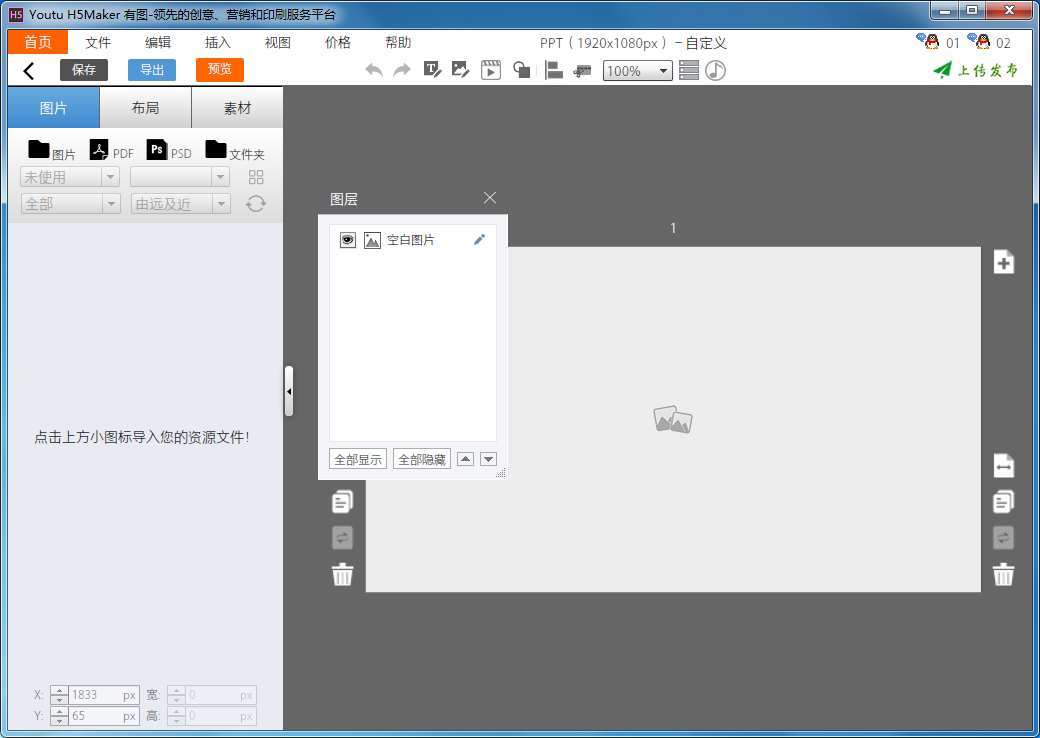This screenshot has width=1040, height=738.
Task: Click the 保存 save button
Action: tap(84, 70)
